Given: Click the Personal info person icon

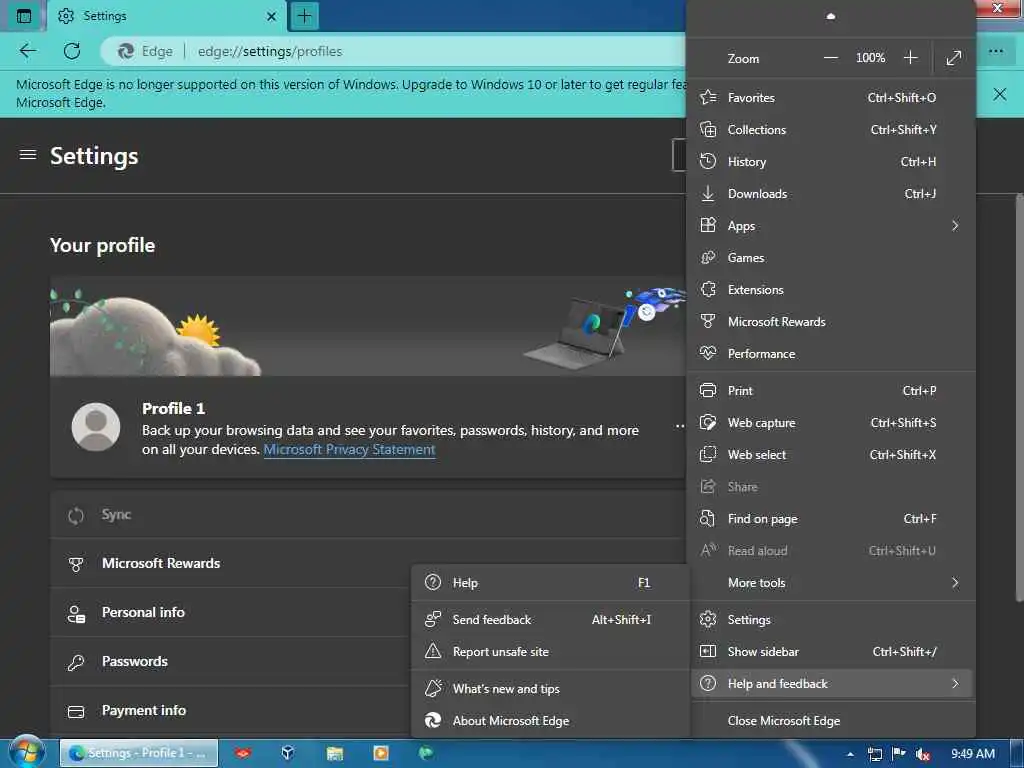Looking at the screenshot, I should coord(76,613).
